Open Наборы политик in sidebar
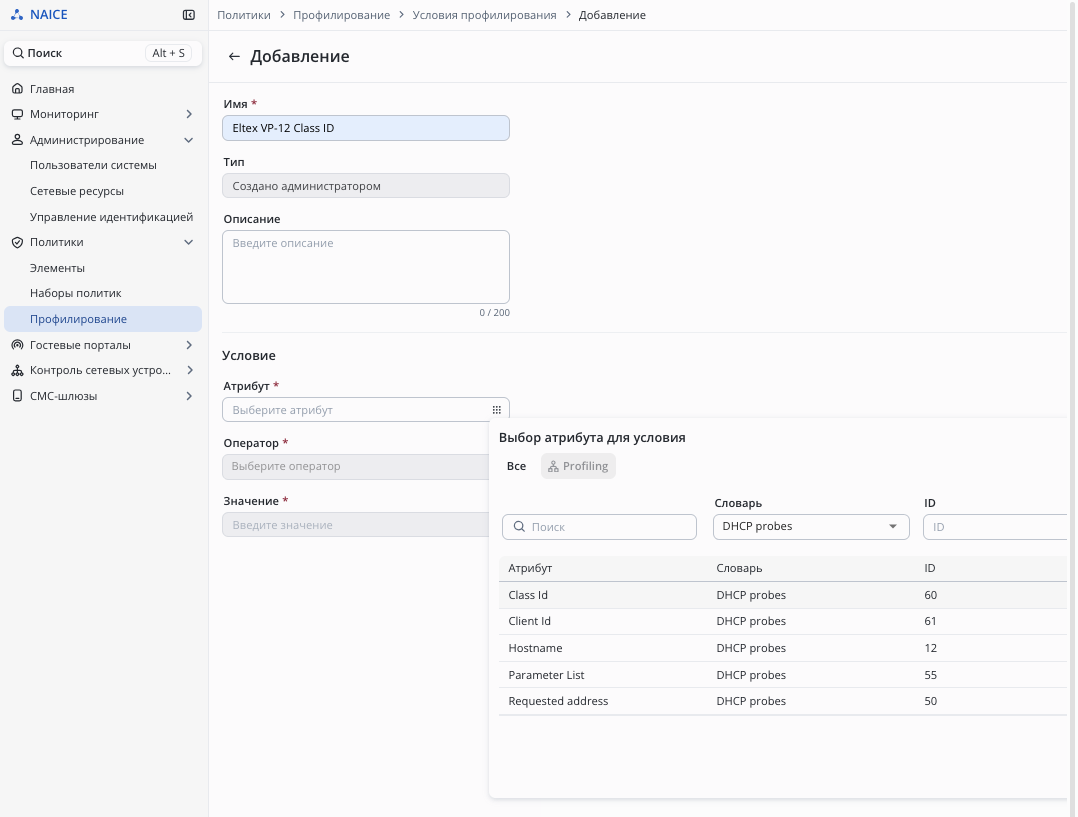This screenshot has width=1078, height=817. tap(75, 293)
